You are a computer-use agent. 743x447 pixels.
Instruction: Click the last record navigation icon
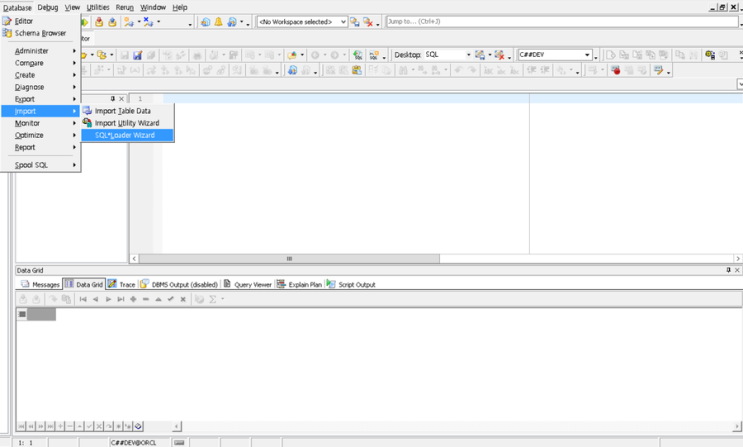(x=121, y=299)
